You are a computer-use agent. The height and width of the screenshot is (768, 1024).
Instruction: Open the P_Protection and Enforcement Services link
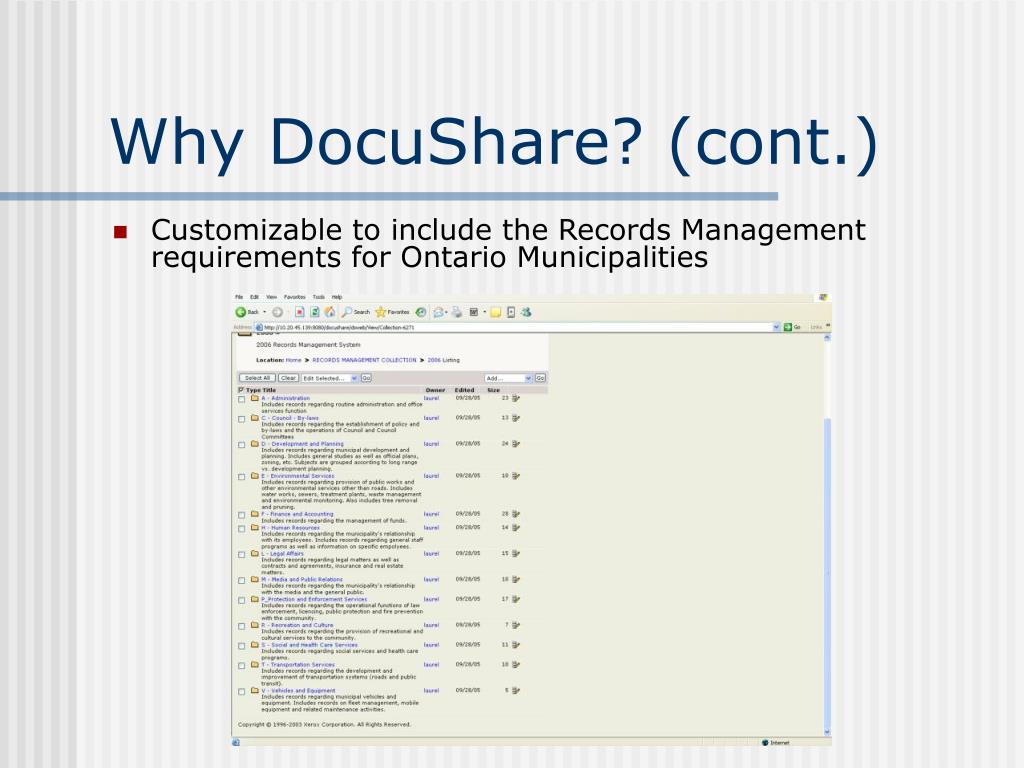coord(314,599)
